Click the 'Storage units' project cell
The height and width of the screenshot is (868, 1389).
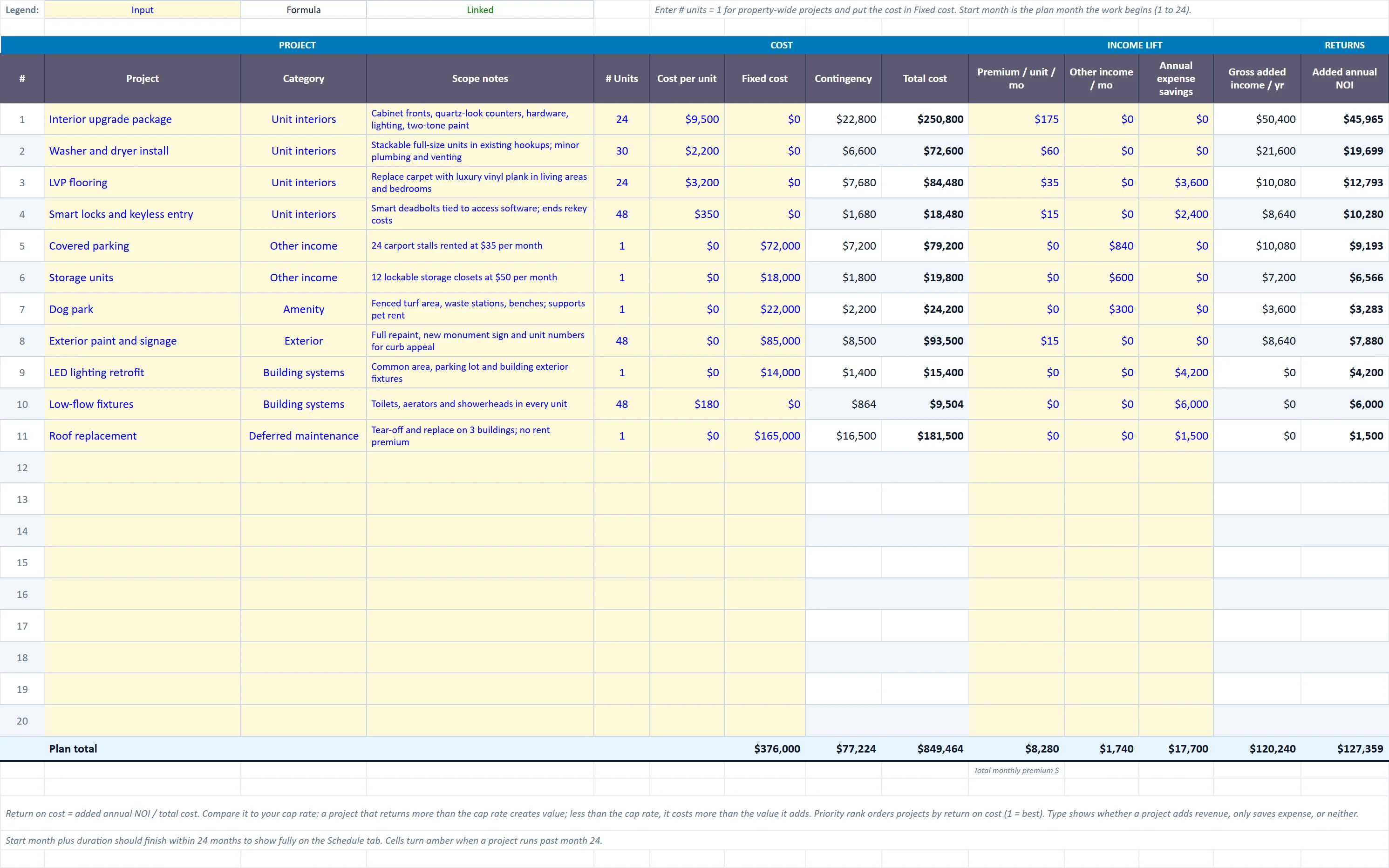click(x=142, y=277)
